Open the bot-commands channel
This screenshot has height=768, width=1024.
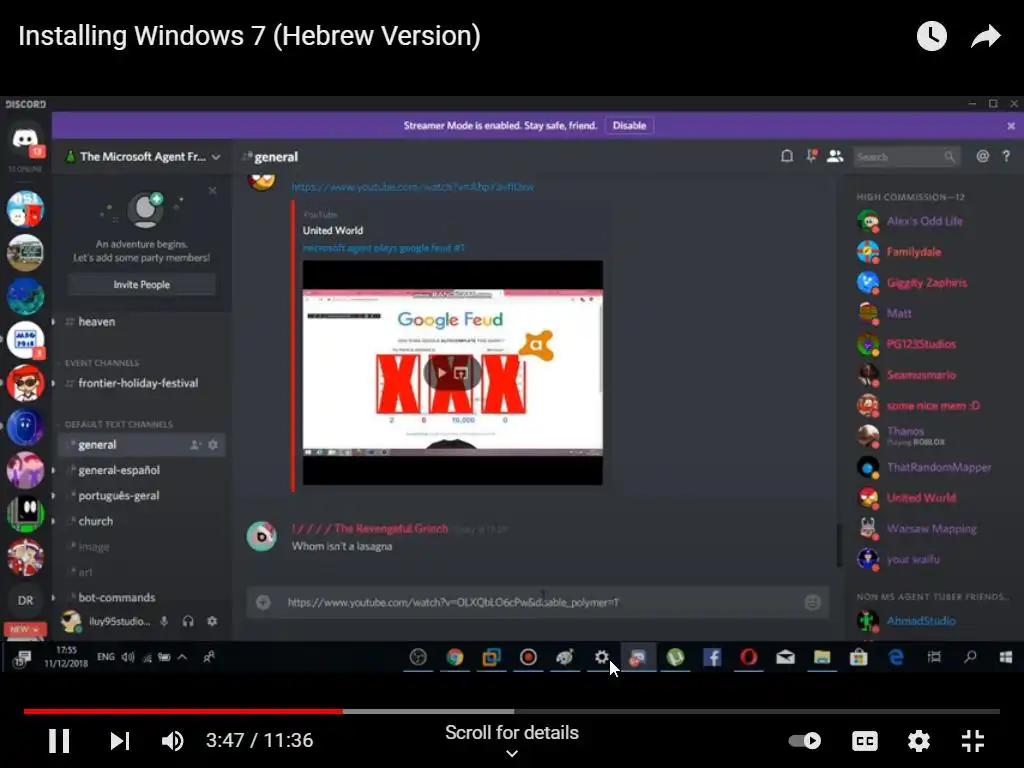click(x=117, y=598)
